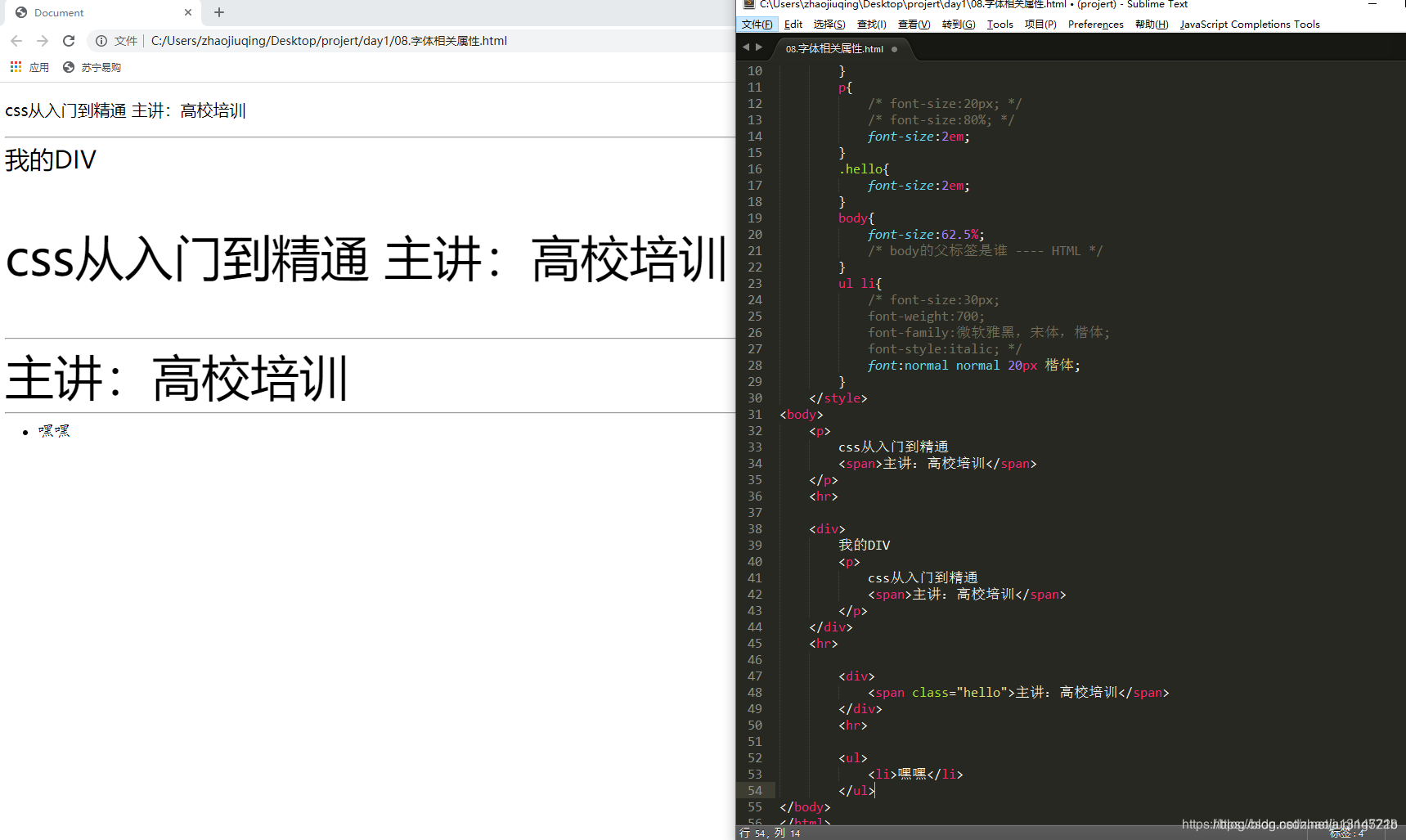
Task: Click the 'body的父标签是谁' comment line
Action: (986, 251)
